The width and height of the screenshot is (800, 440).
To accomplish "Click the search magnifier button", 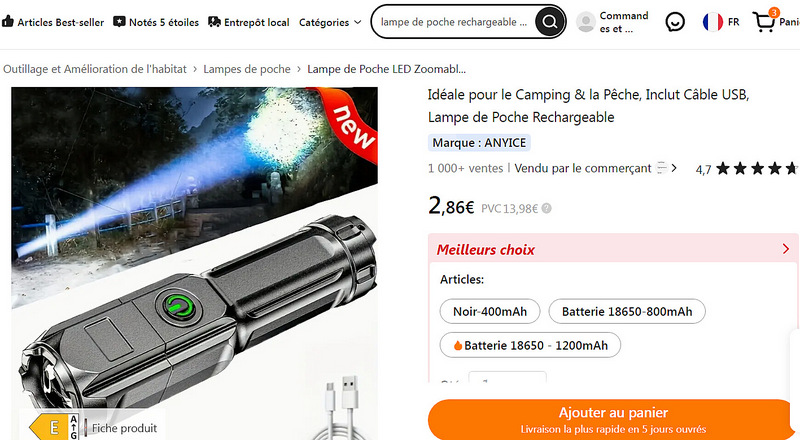I will click(549, 21).
